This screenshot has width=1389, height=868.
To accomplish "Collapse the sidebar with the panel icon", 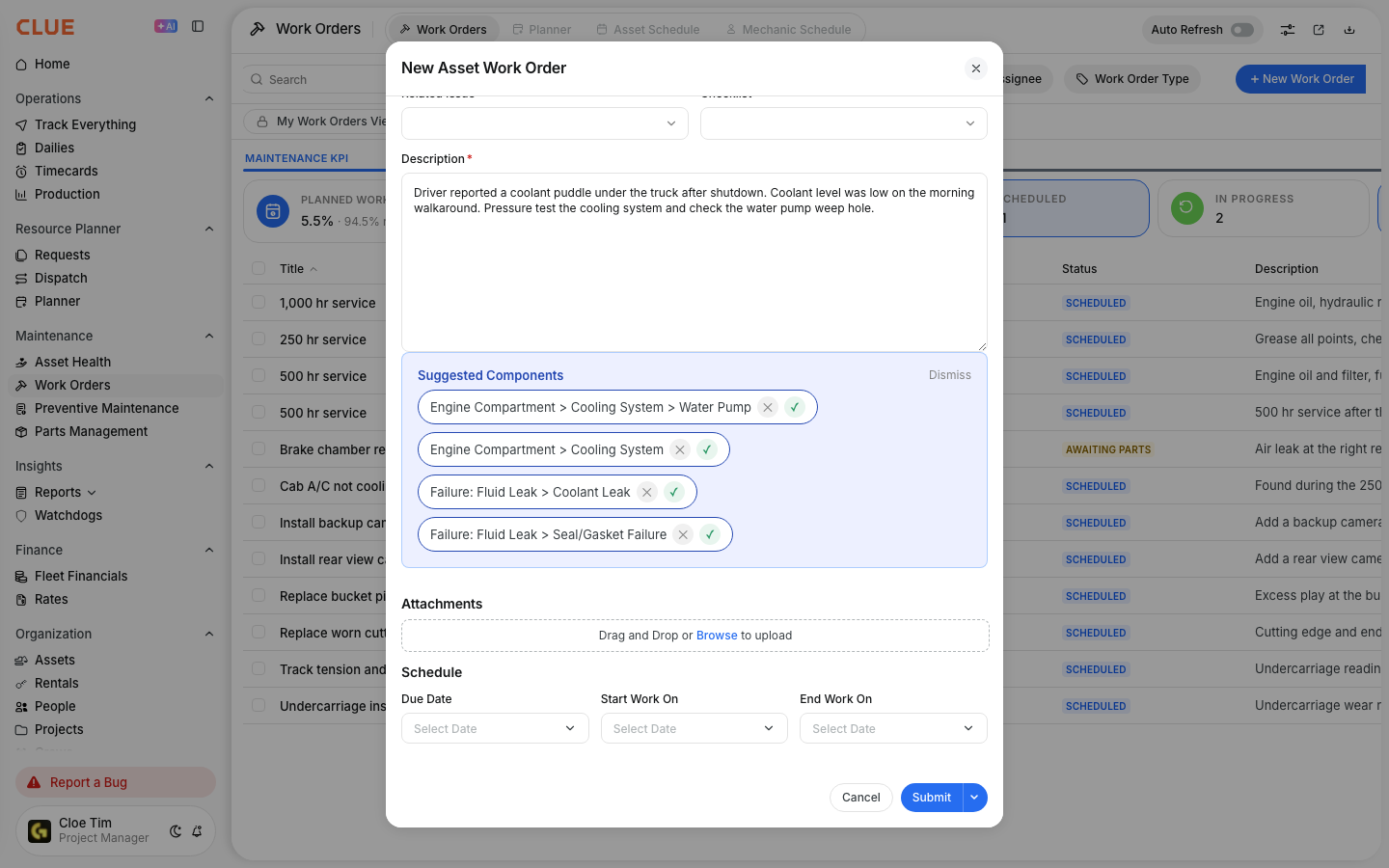I will [198, 27].
